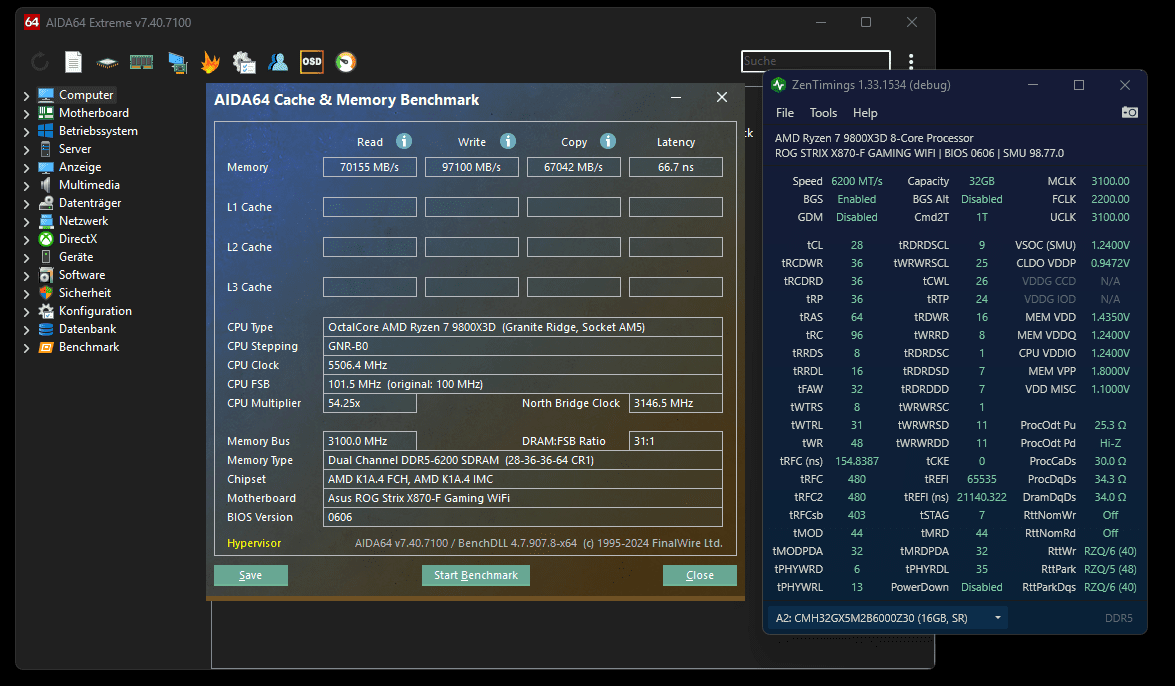Viewport: 1175px width, 686px height.
Task: Select Server in the AIDA64 tree
Action: point(75,149)
